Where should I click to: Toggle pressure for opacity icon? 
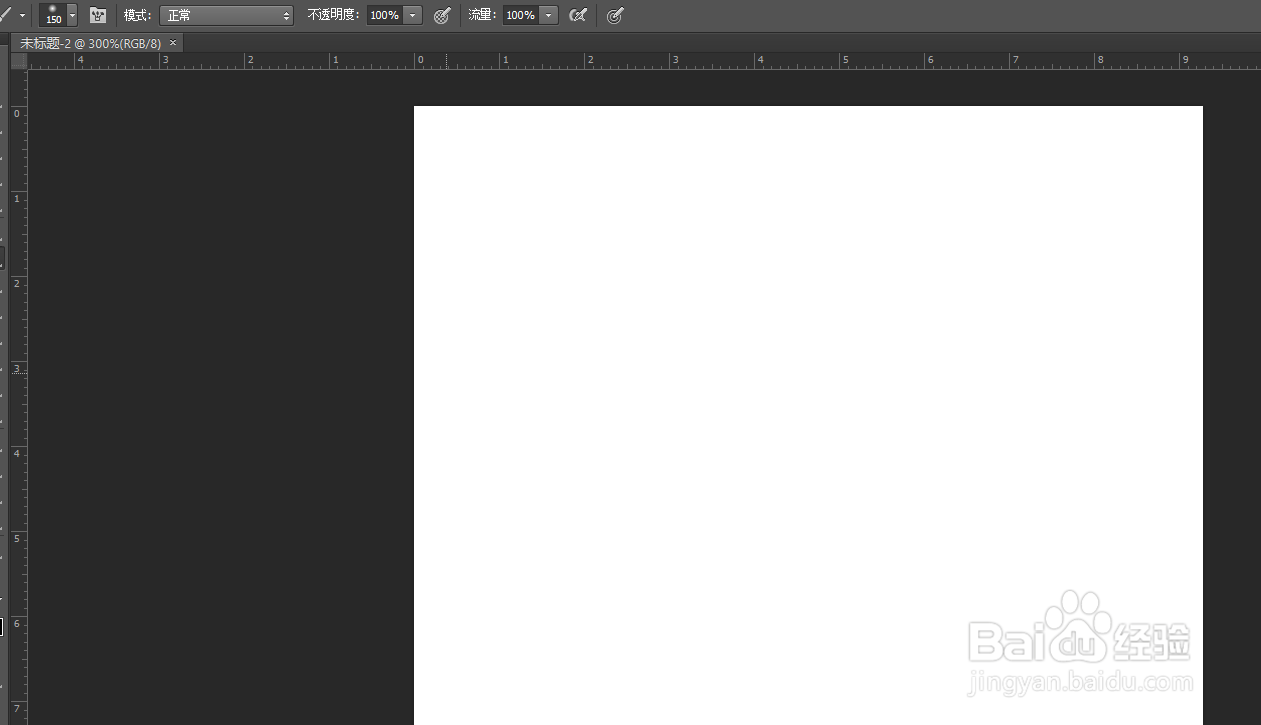442,15
